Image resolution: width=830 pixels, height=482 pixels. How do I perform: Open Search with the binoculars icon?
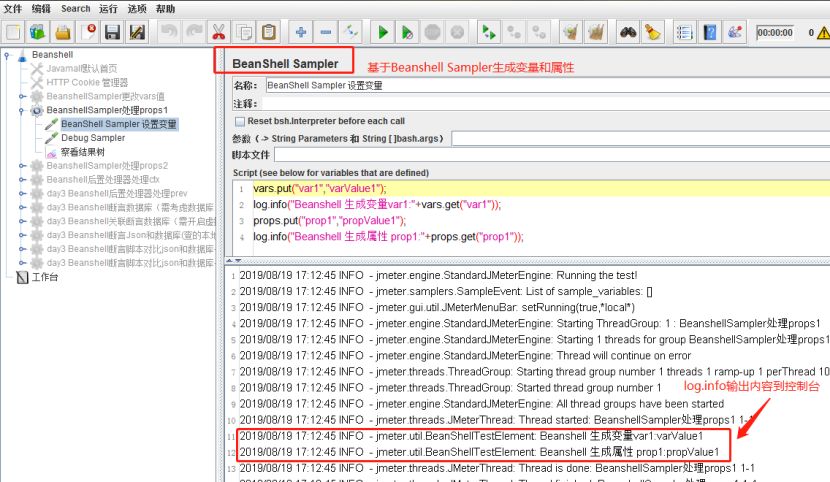(628, 32)
